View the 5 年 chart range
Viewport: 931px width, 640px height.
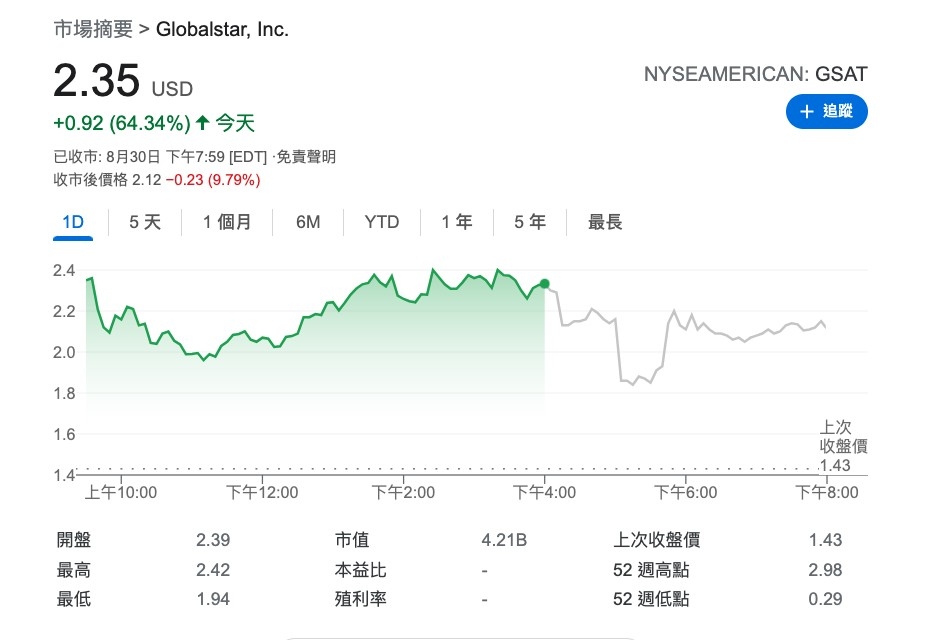point(530,222)
